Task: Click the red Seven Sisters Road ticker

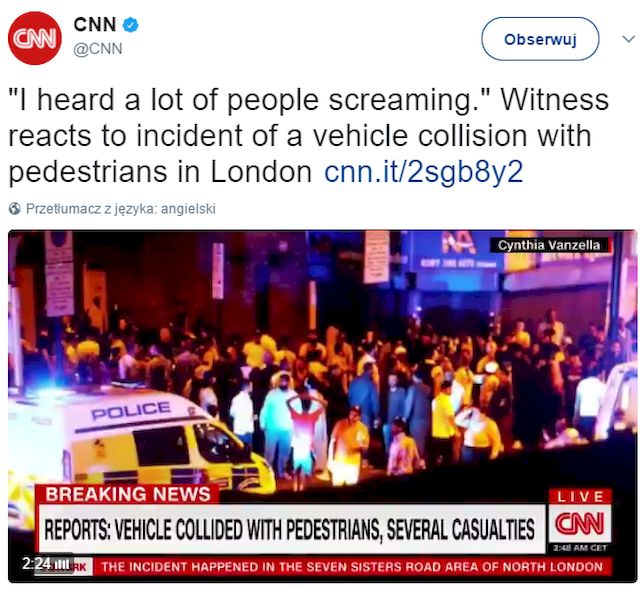Action: pyautogui.click(x=352, y=567)
